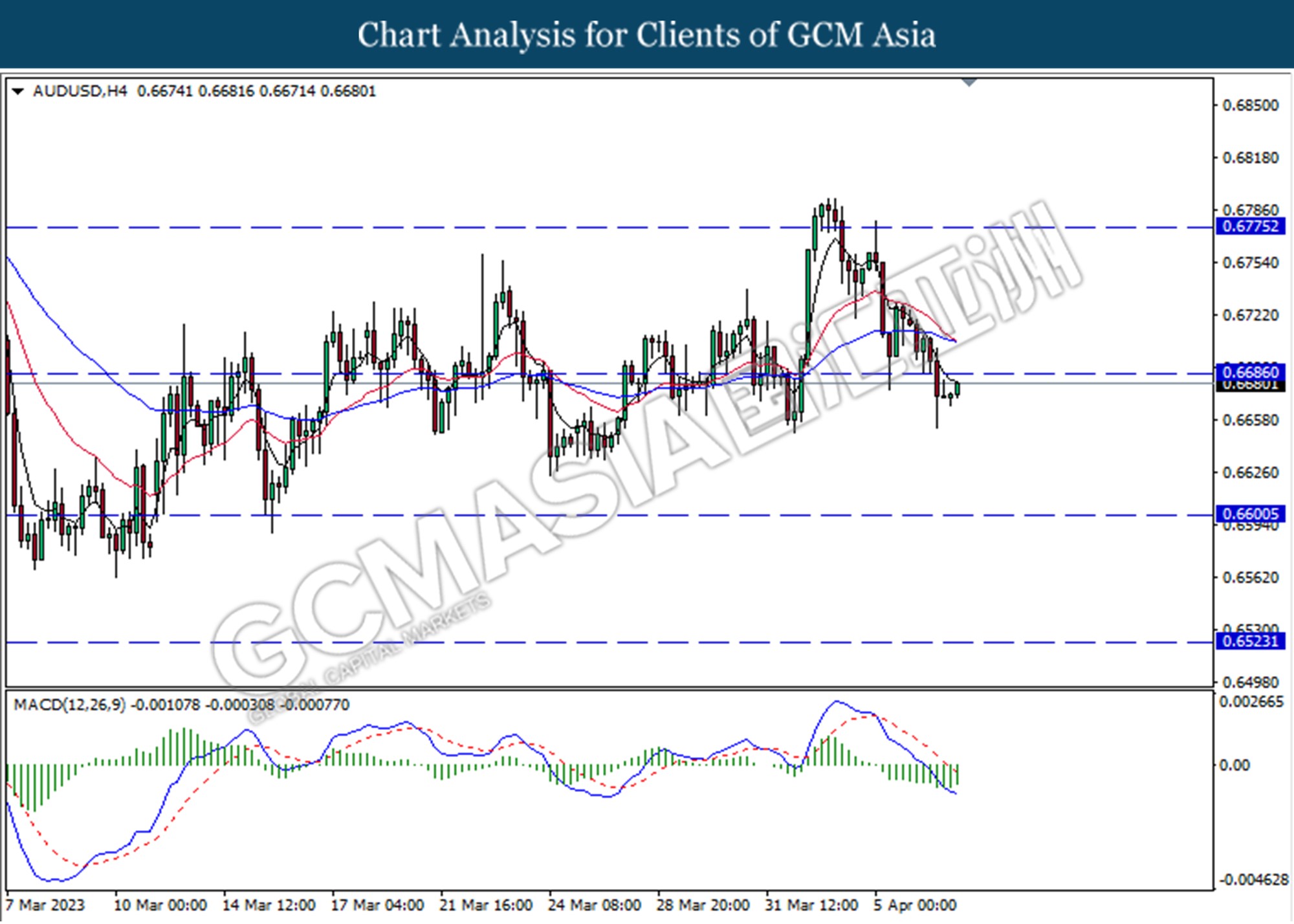Click the 24 Mar 08:00 time label
This screenshot has width=1294, height=924.
point(595,905)
